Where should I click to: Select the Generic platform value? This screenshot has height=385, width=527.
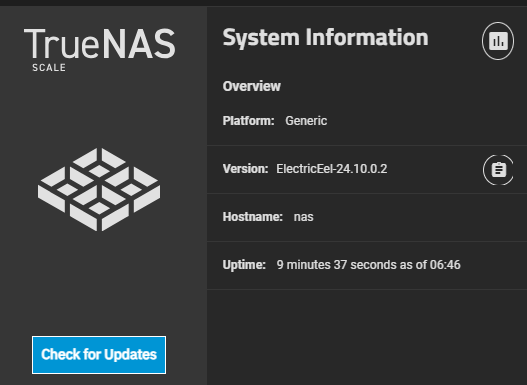pos(306,121)
